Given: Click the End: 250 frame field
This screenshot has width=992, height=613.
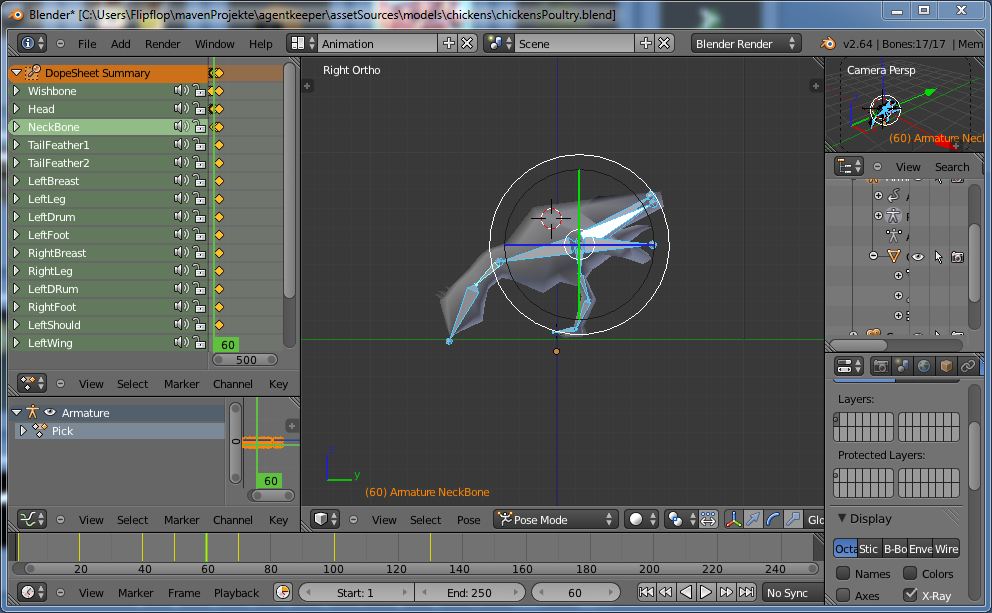Looking at the screenshot, I should tap(469, 593).
